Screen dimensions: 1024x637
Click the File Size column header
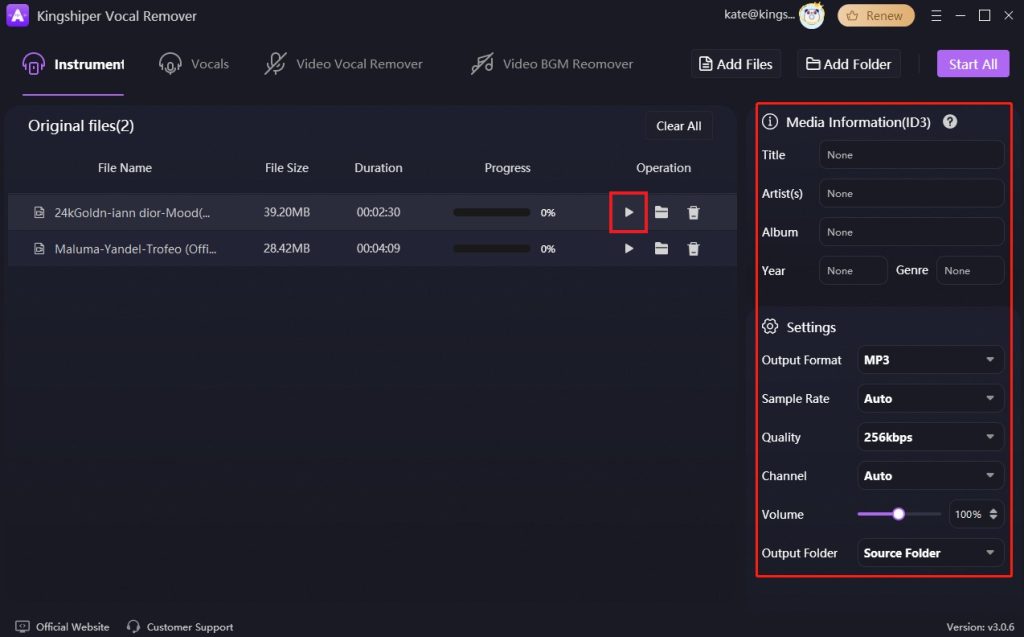[287, 168]
